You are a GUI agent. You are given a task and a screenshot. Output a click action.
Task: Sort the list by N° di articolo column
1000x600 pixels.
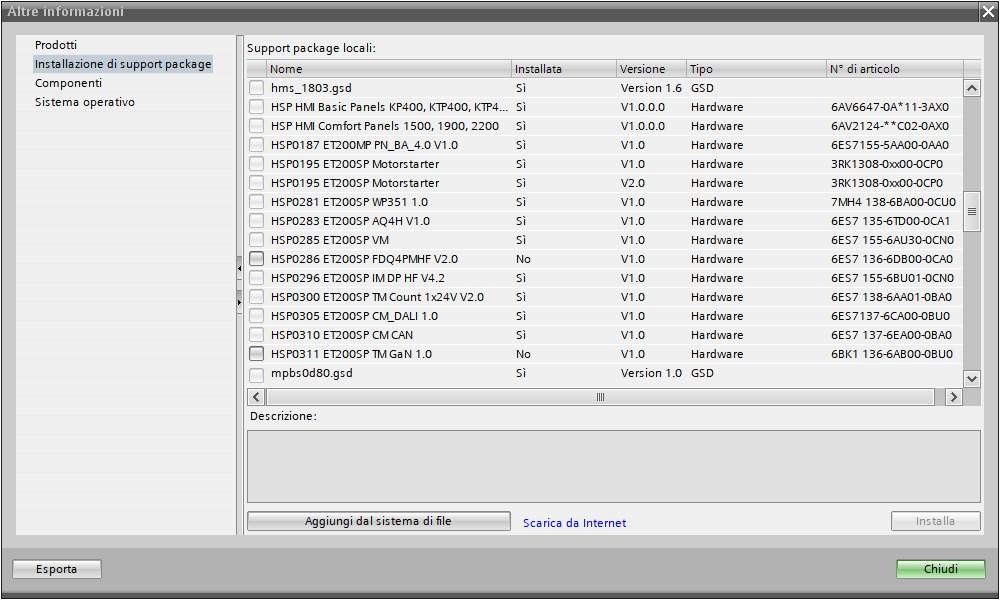pyautogui.click(x=895, y=69)
